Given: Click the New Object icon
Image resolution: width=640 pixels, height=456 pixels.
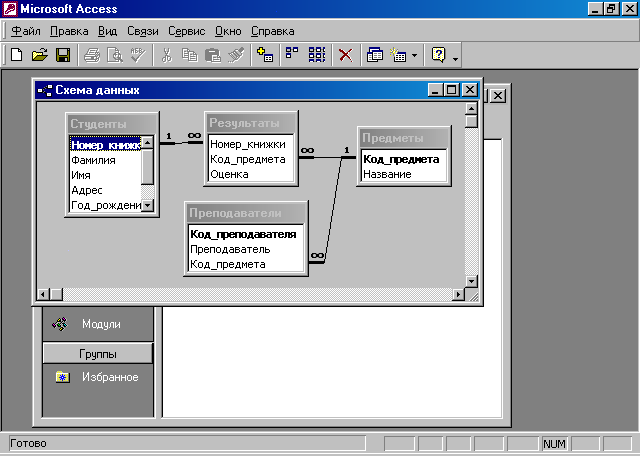Looking at the screenshot, I should point(398,54).
